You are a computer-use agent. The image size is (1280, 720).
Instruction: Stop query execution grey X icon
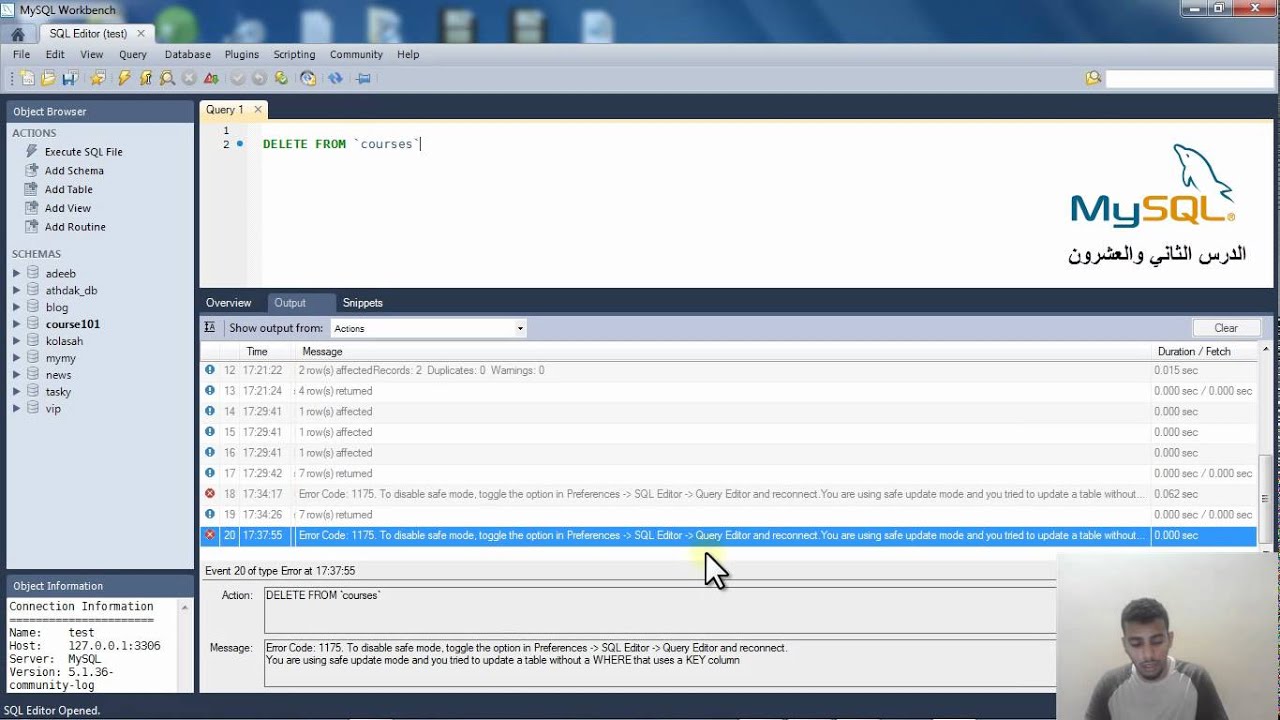tap(189, 78)
